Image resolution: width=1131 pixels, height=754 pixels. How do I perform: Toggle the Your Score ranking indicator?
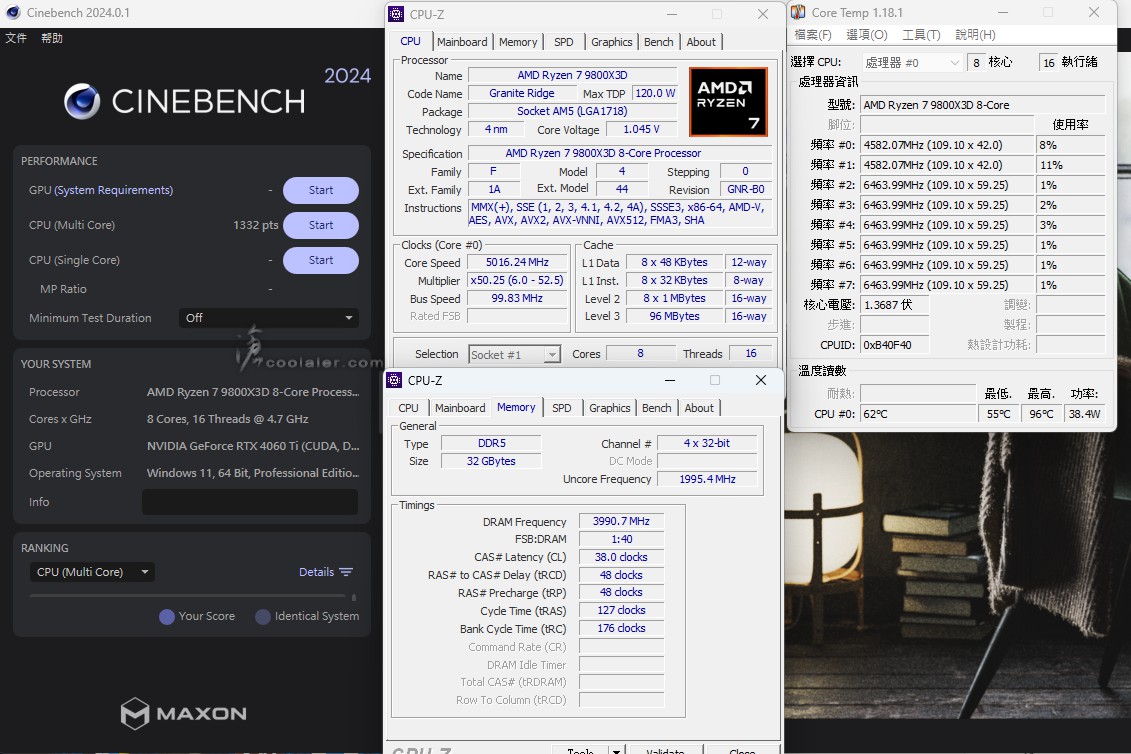click(167, 617)
